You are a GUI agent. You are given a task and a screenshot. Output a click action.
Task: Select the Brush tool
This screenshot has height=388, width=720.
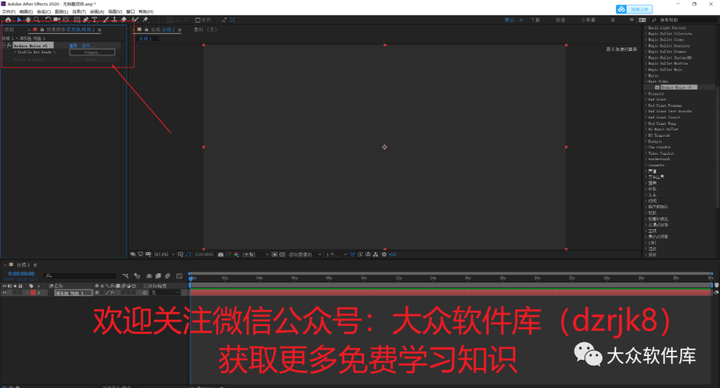[106, 20]
